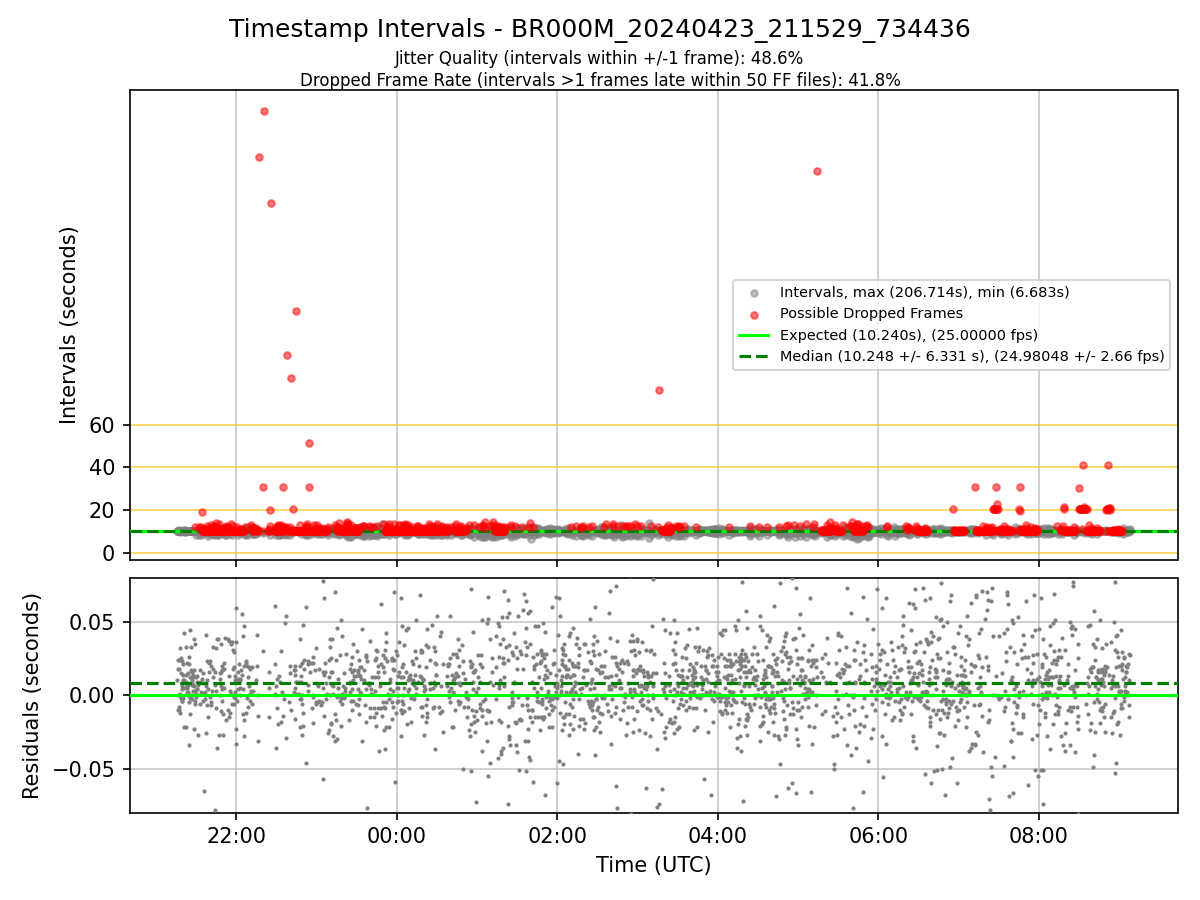Click the 'Time (UTC)' x-axis label
This screenshot has width=1200, height=900.
(x=653, y=865)
